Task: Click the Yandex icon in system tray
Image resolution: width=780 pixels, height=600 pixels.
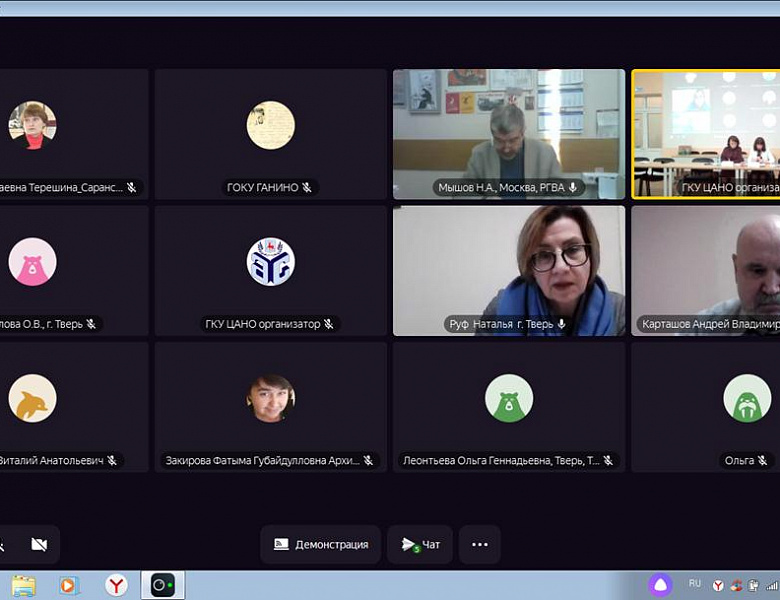Action: click(718, 586)
